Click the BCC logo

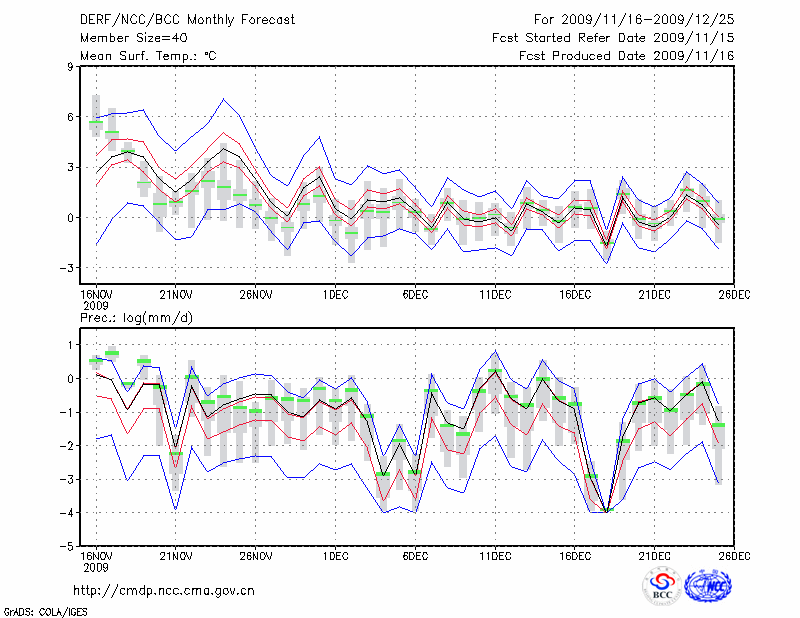(662, 586)
